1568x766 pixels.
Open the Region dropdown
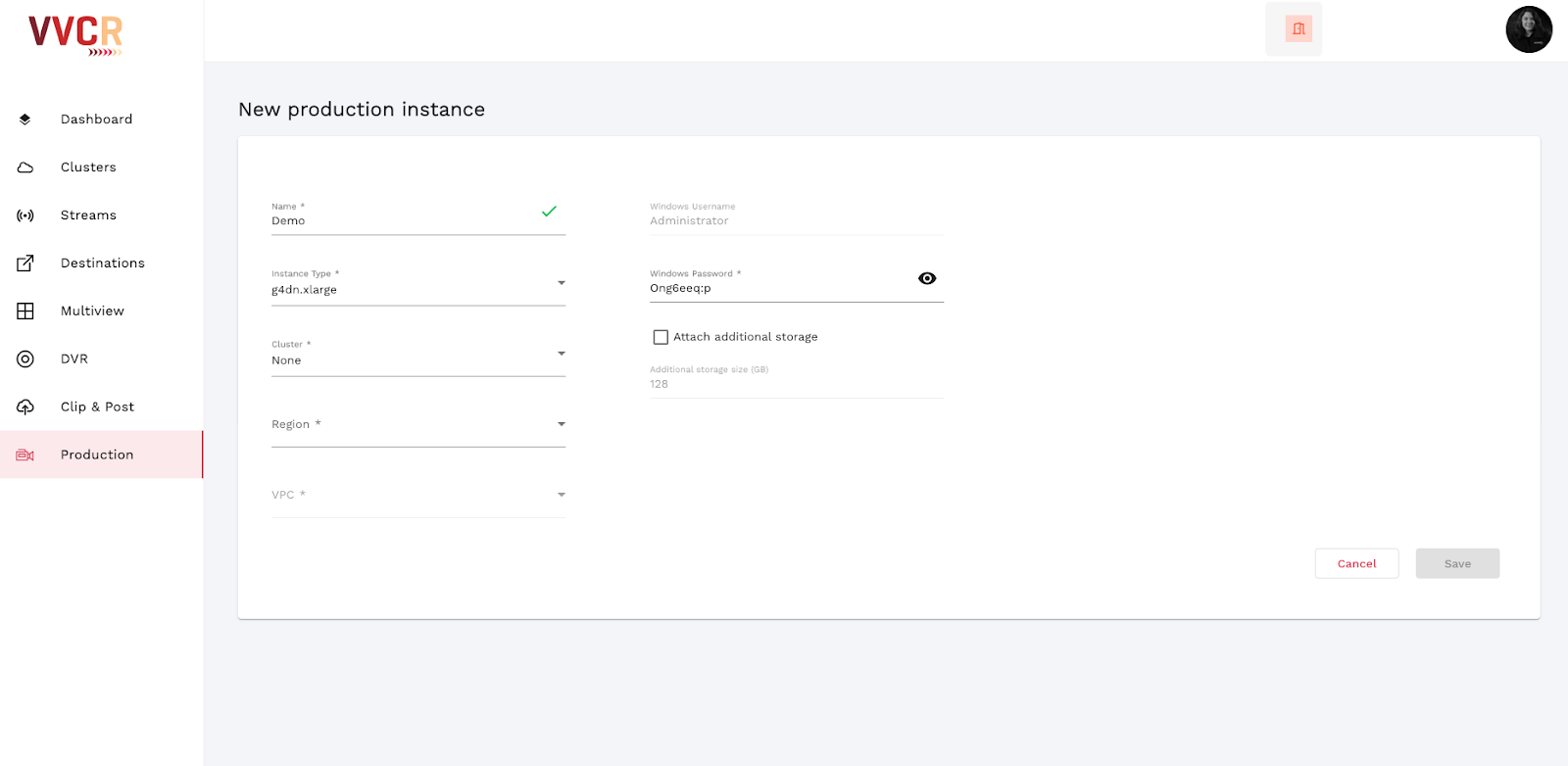pyautogui.click(x=418, y=425)
